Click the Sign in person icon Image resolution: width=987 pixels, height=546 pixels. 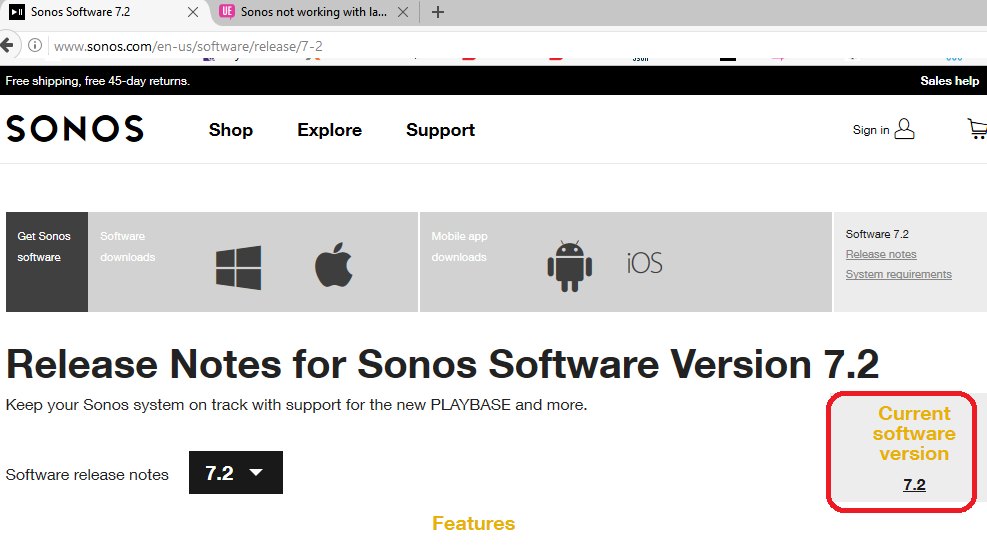[904, 129]
